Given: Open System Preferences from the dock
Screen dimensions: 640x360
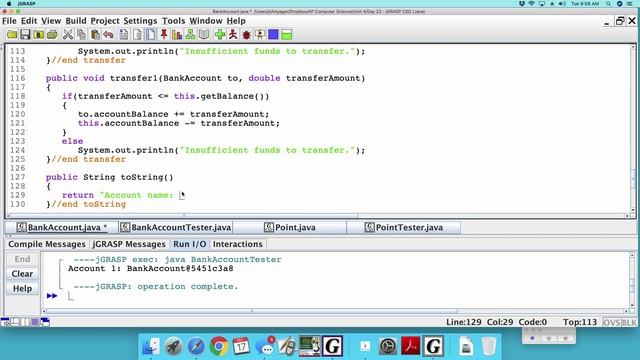Looking at the screenshot, I should [387, 347].
